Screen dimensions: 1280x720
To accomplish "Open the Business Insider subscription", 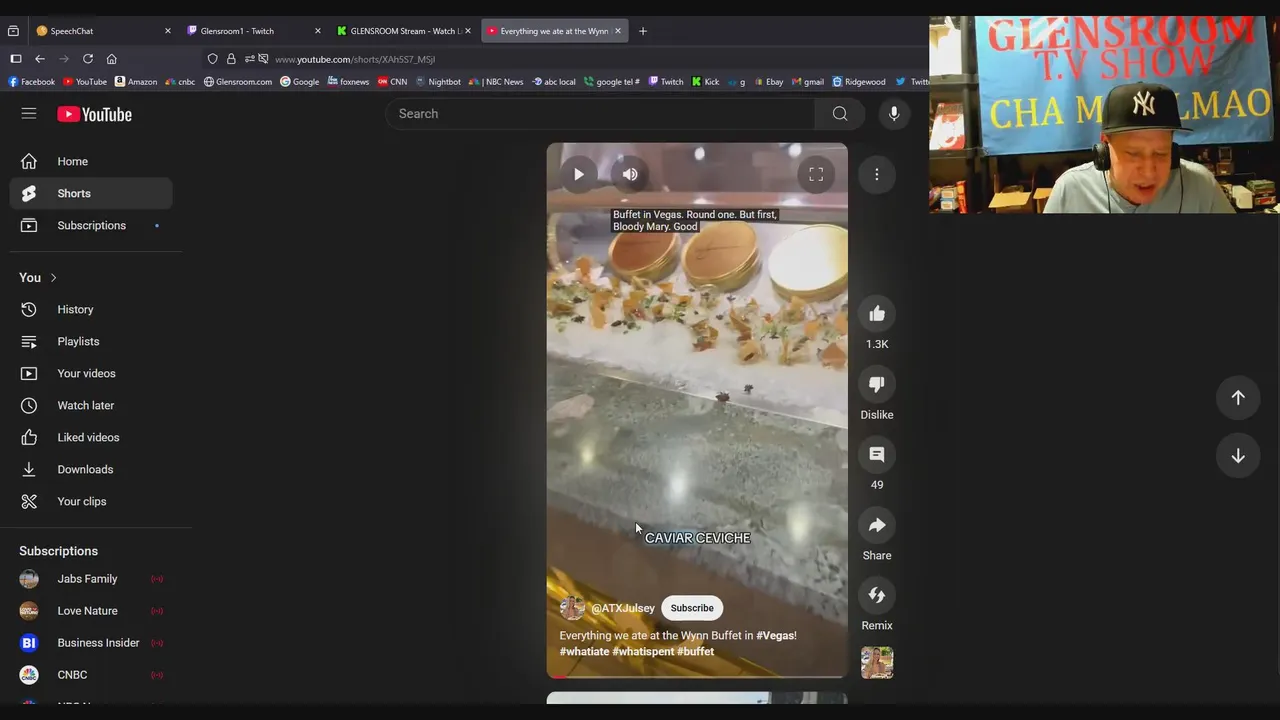I will [91, 643].
